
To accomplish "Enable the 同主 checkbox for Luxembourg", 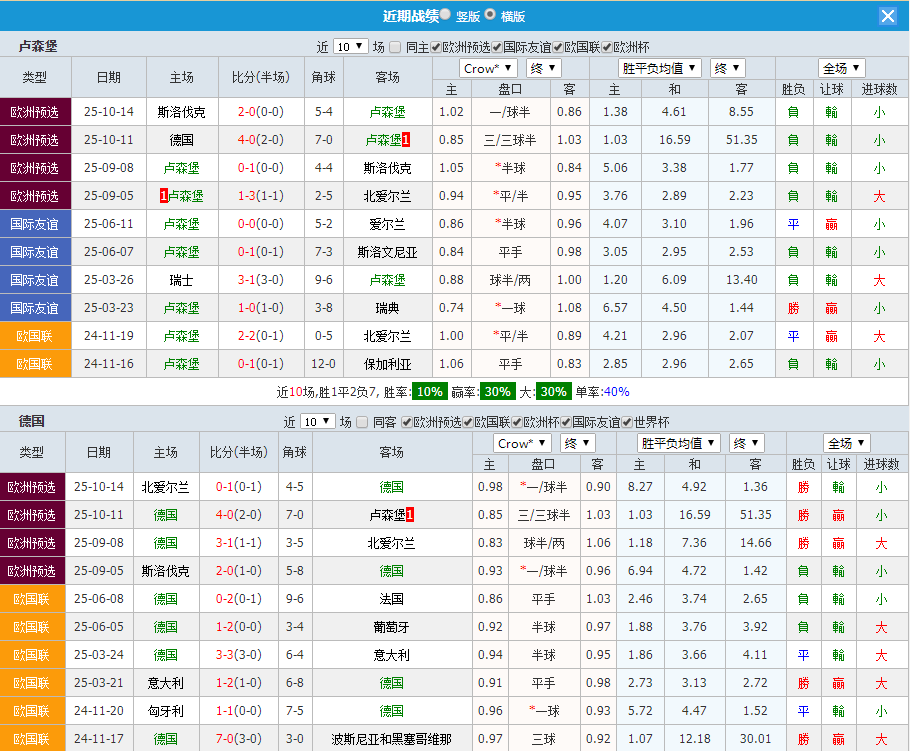I will coord(396,45).
